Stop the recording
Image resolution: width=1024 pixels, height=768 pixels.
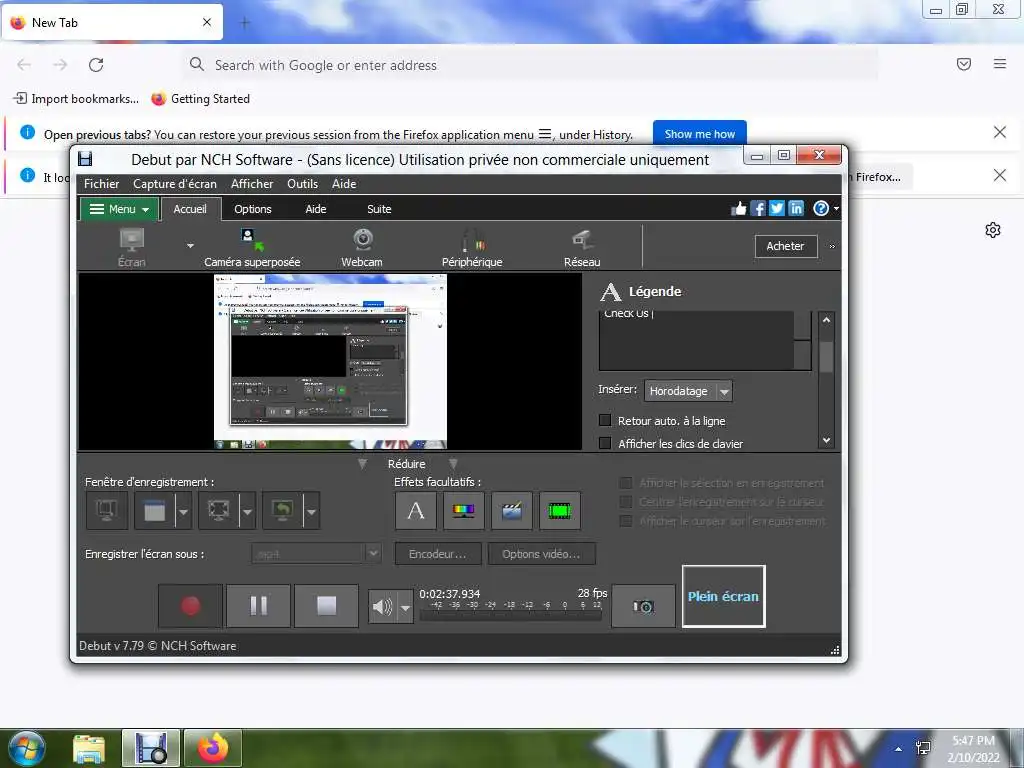[x=327, y=606]
